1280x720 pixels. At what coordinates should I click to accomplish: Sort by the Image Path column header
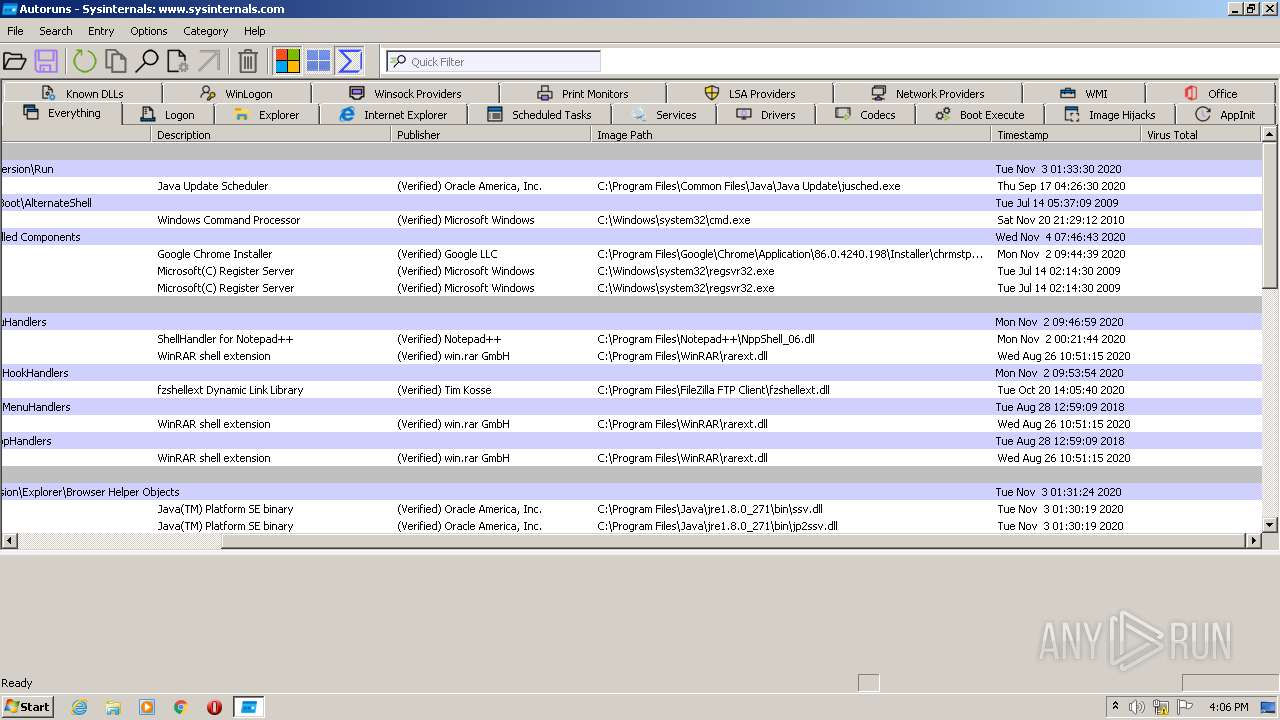(792, 135)
